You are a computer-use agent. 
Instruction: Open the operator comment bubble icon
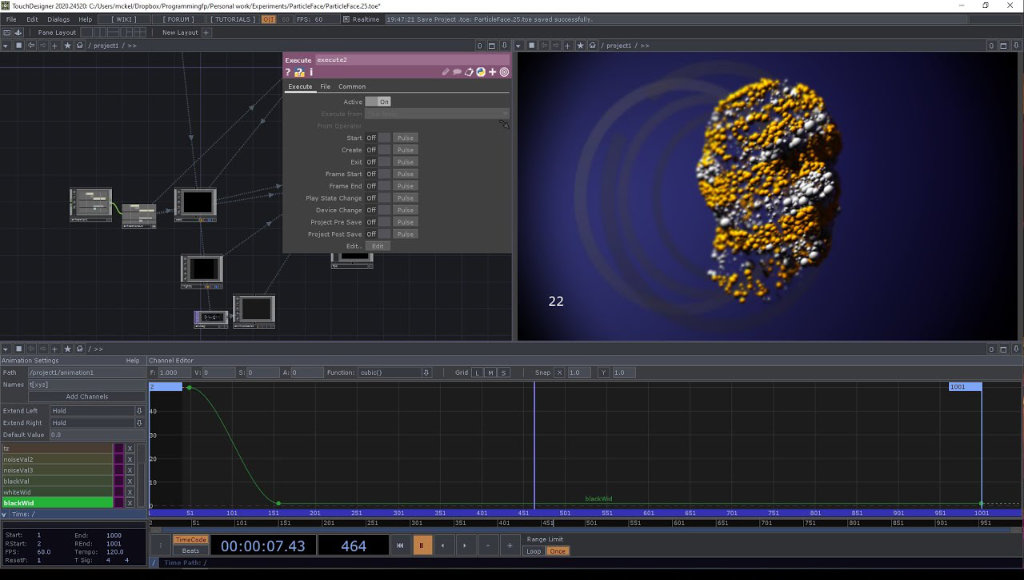457,72
